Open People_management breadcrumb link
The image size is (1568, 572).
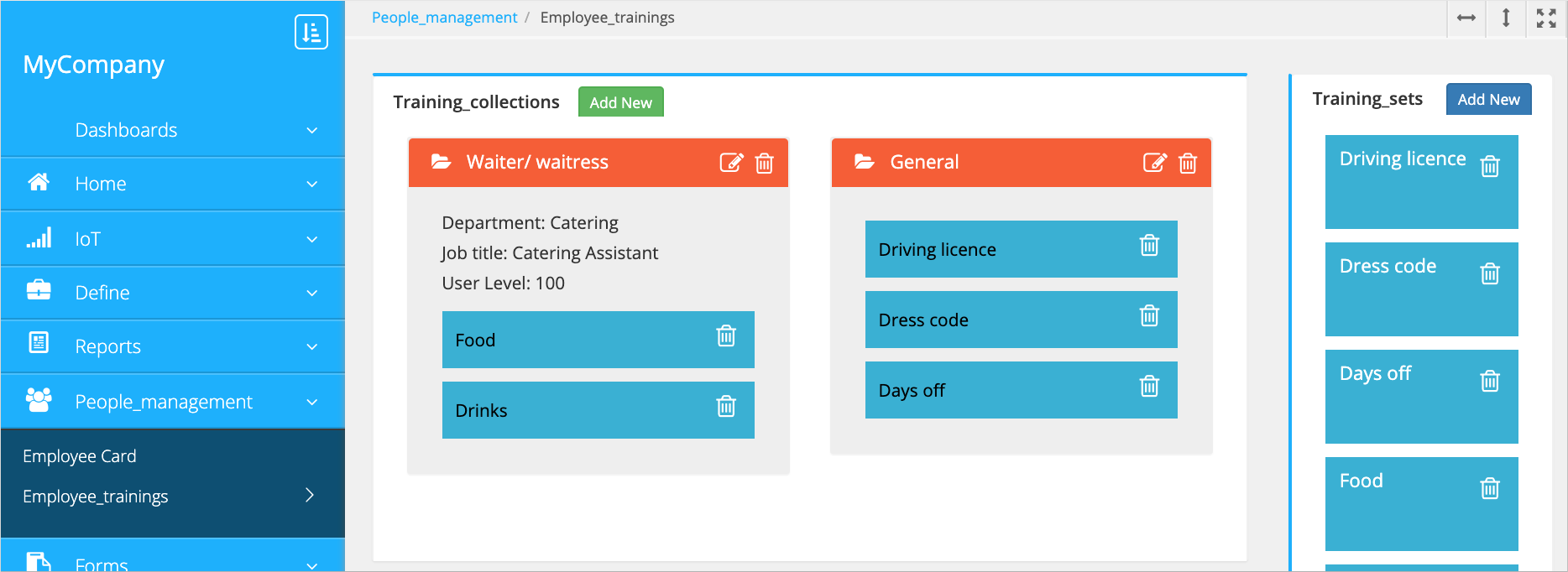coord(444,18)
